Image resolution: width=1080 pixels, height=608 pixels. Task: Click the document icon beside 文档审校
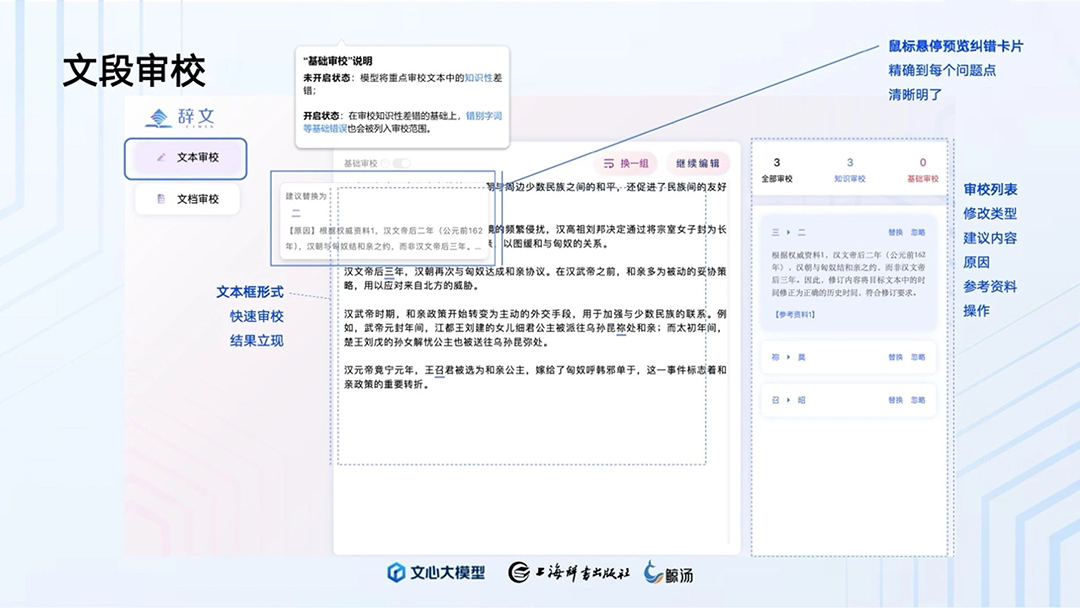point(161,199)
